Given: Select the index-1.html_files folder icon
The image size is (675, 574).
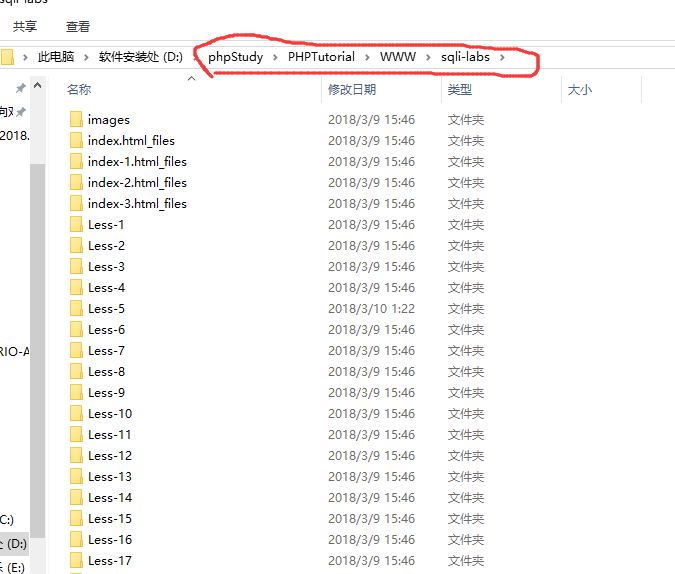Looking at the screenshot, I should 76,161.
